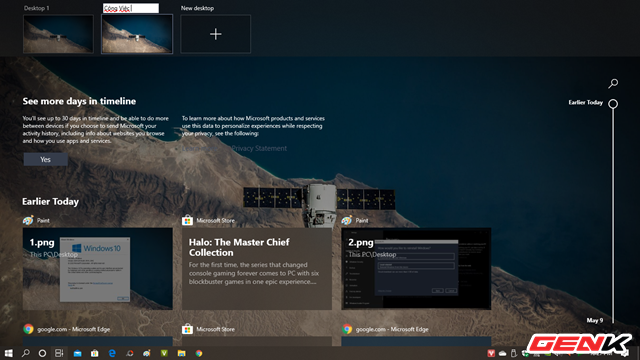Click the Paint icon above 2.png card
640x360 pixels.
pyautogui.click(x=347, y=220)
